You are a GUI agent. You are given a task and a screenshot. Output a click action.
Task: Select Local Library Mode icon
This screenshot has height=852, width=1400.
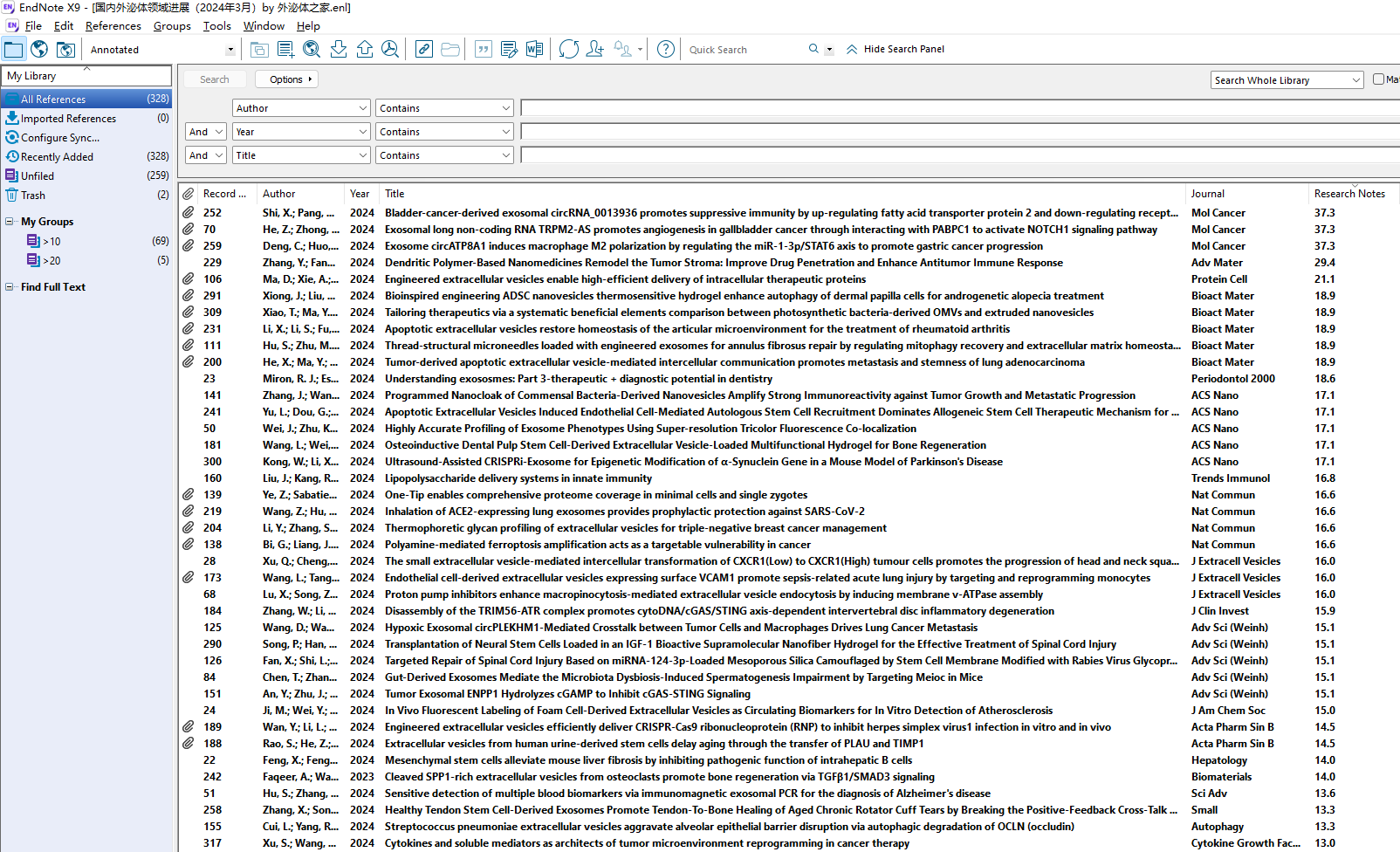[x=14, y=50]
